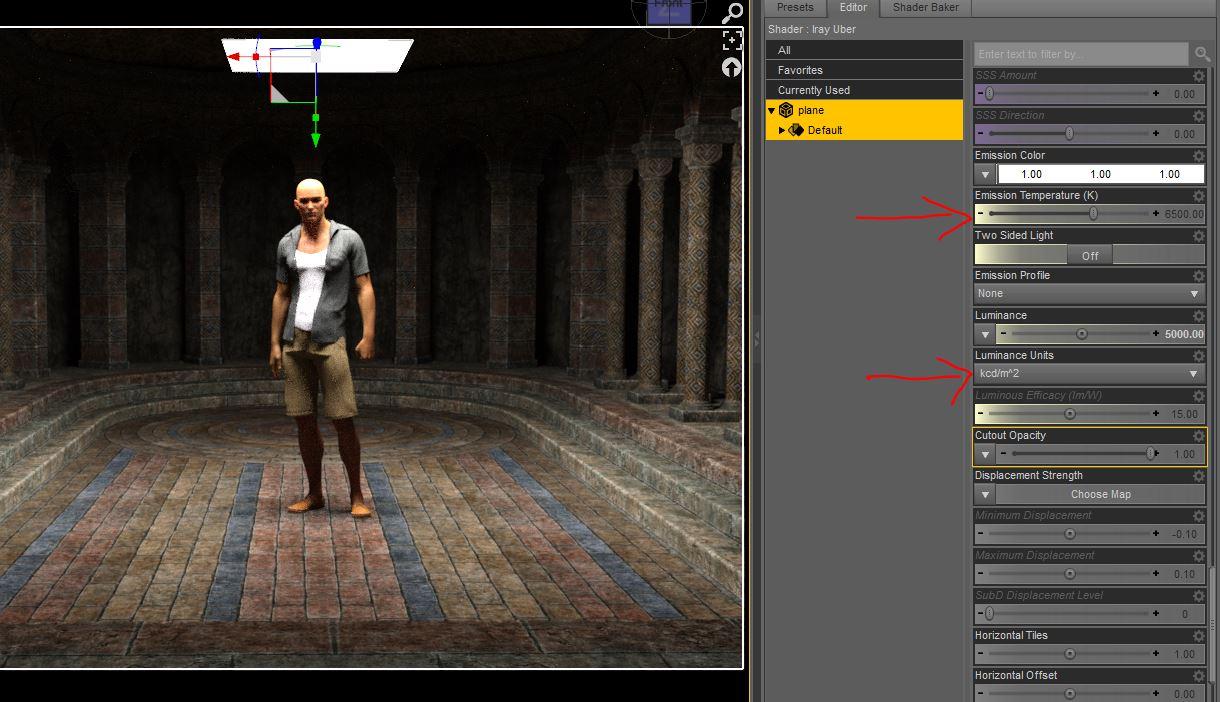Open Cutout Opacity map dropdown arrow

pos(985,454)
